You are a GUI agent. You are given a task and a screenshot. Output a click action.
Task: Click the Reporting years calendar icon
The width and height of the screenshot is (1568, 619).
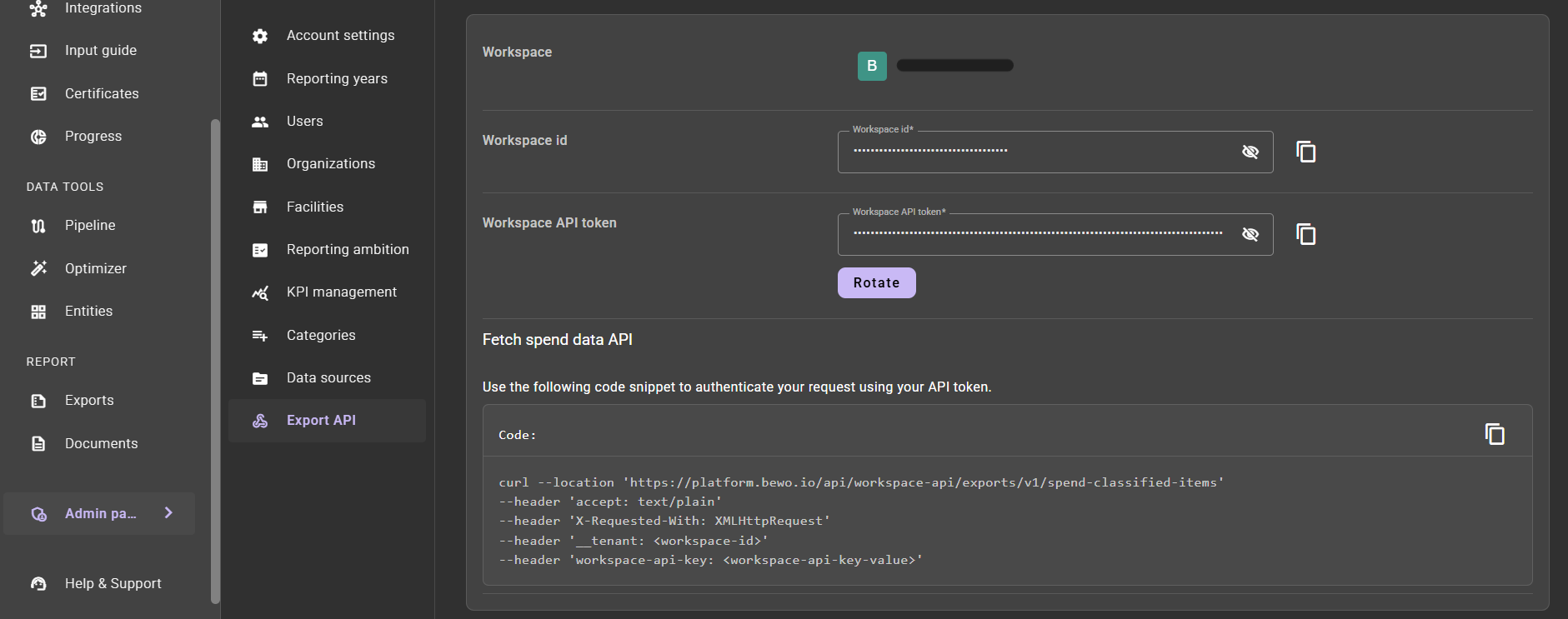(x=260, y=78)
